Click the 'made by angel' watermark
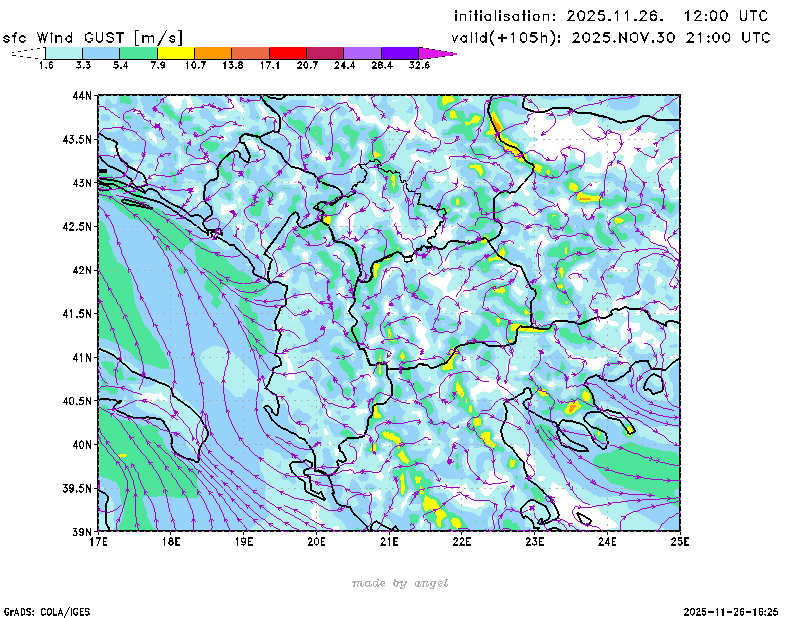 pyautogui.click(x=400, y=583)
